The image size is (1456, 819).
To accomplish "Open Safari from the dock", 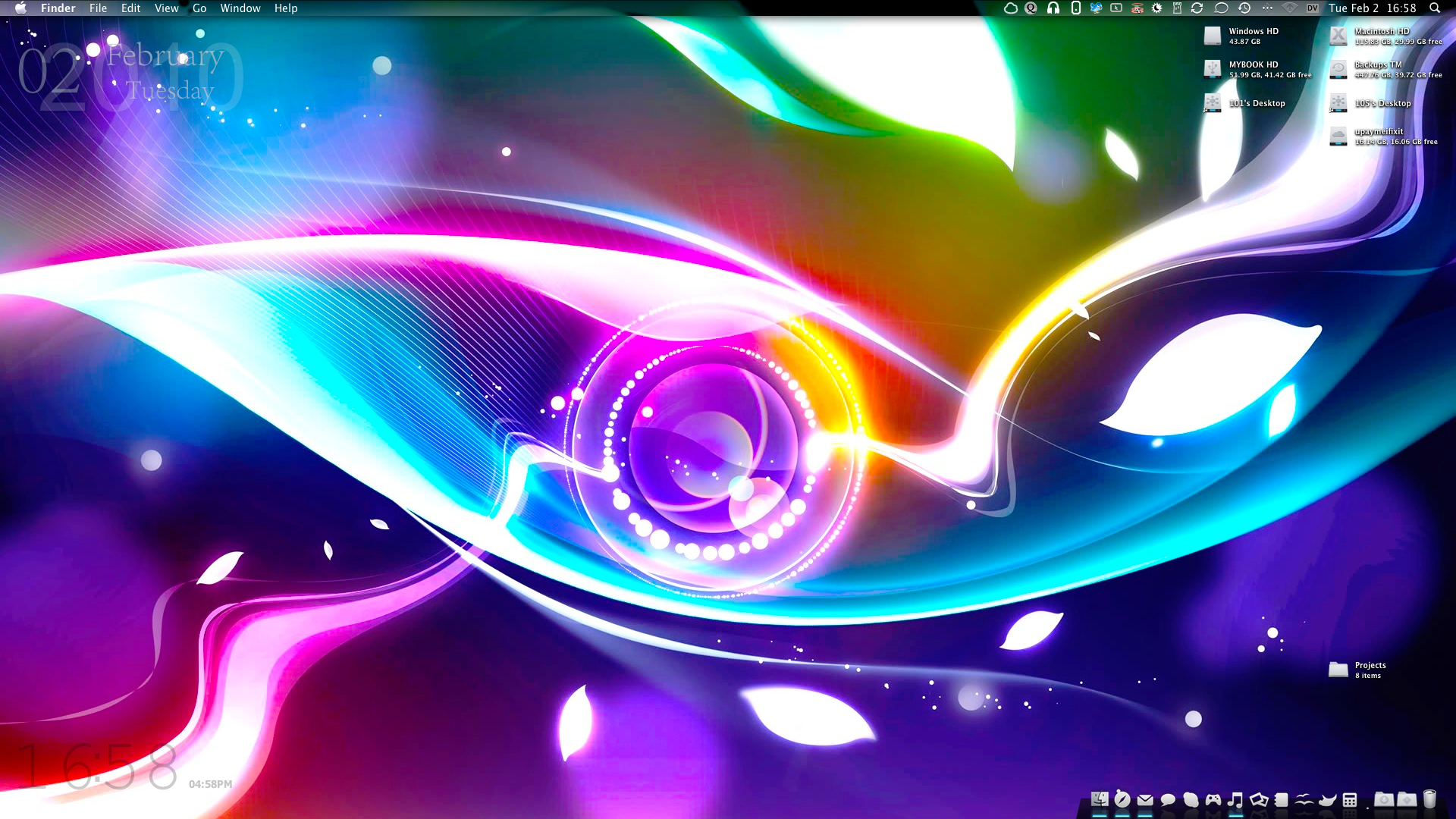I will click(x=1122, y=799).
